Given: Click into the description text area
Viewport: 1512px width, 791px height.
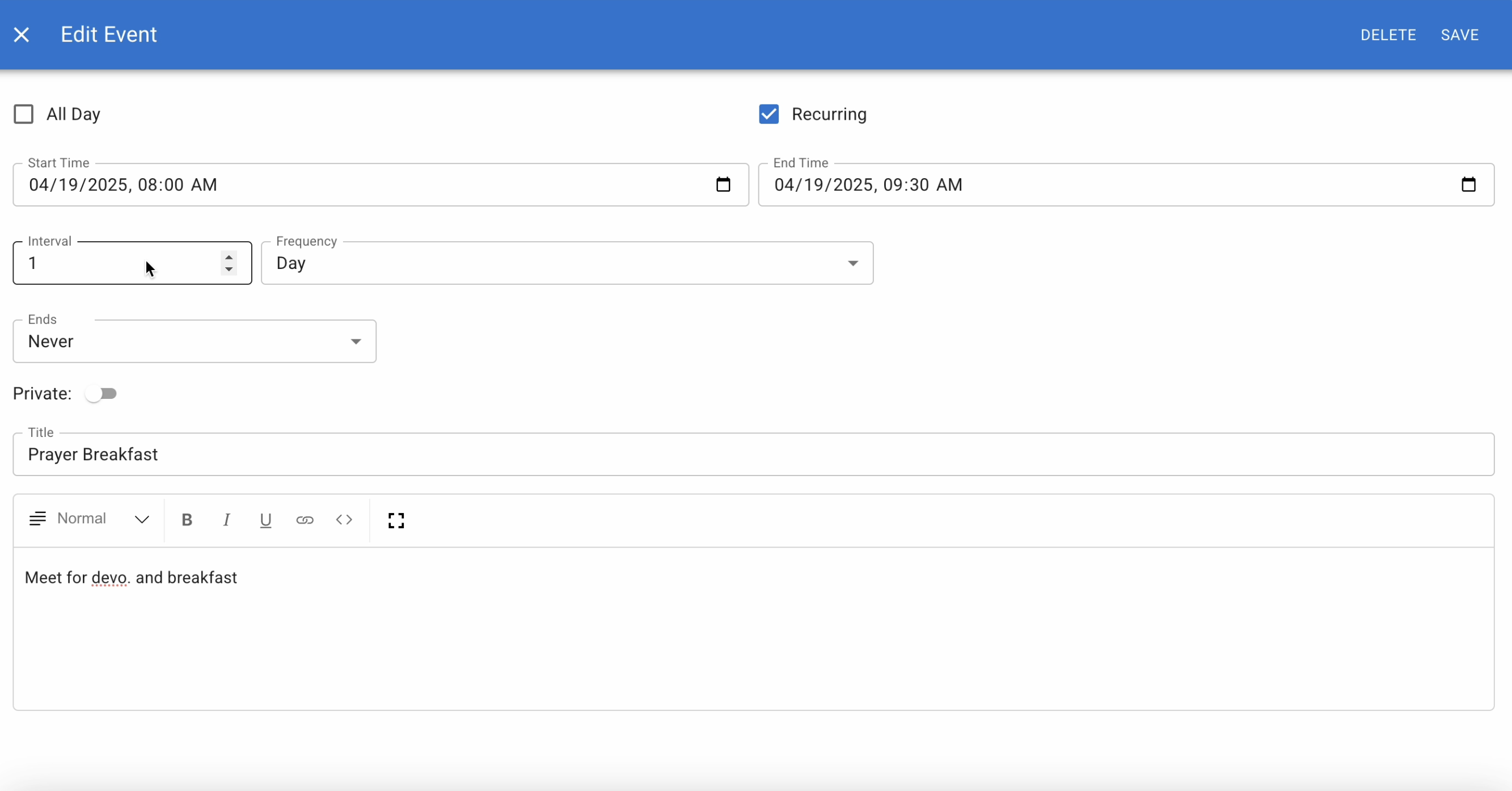Looking at the screenshot, I should (753, 628).
